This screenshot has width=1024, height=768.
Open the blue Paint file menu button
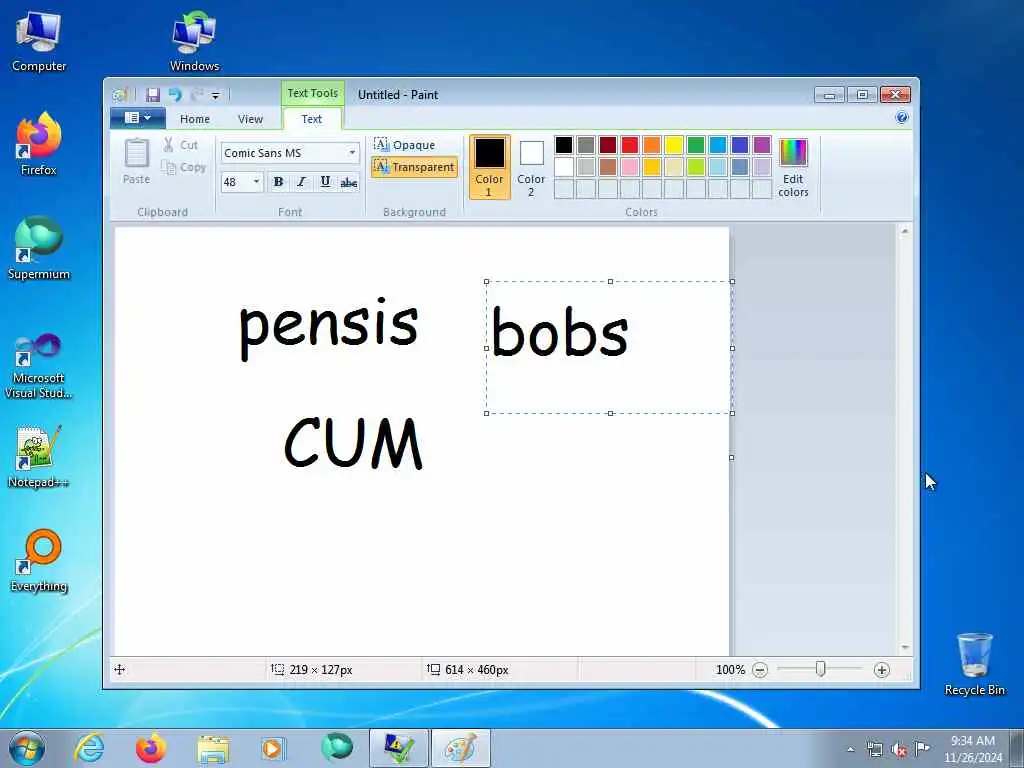(137, 118)
